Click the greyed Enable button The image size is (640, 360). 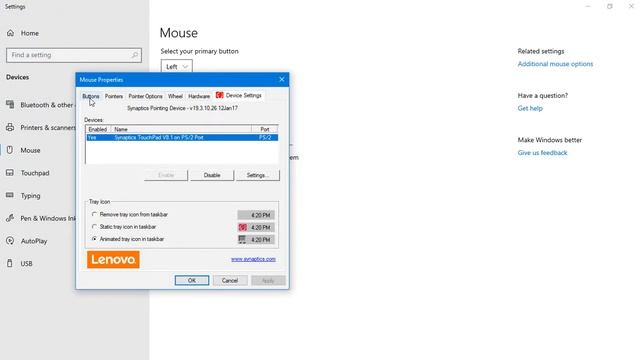(x=166, y=175)
